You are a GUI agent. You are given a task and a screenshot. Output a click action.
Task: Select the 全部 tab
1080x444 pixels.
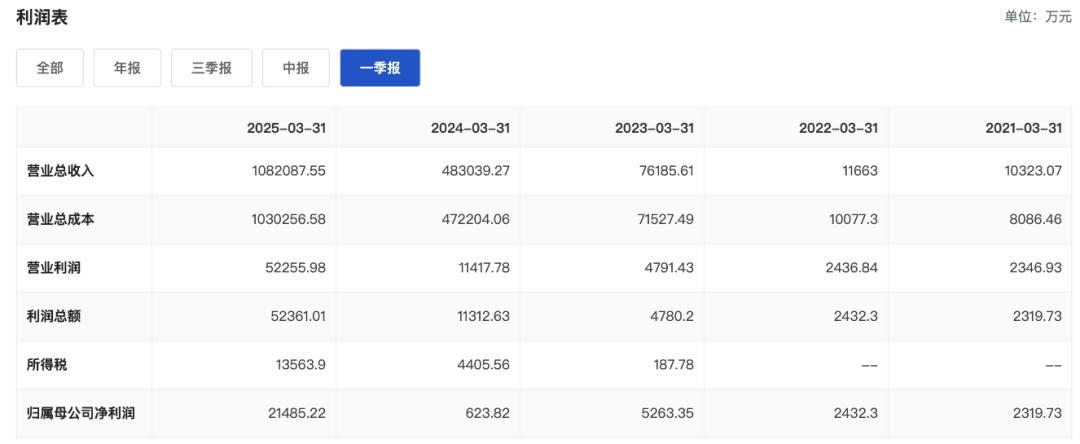tap(50, 68)
